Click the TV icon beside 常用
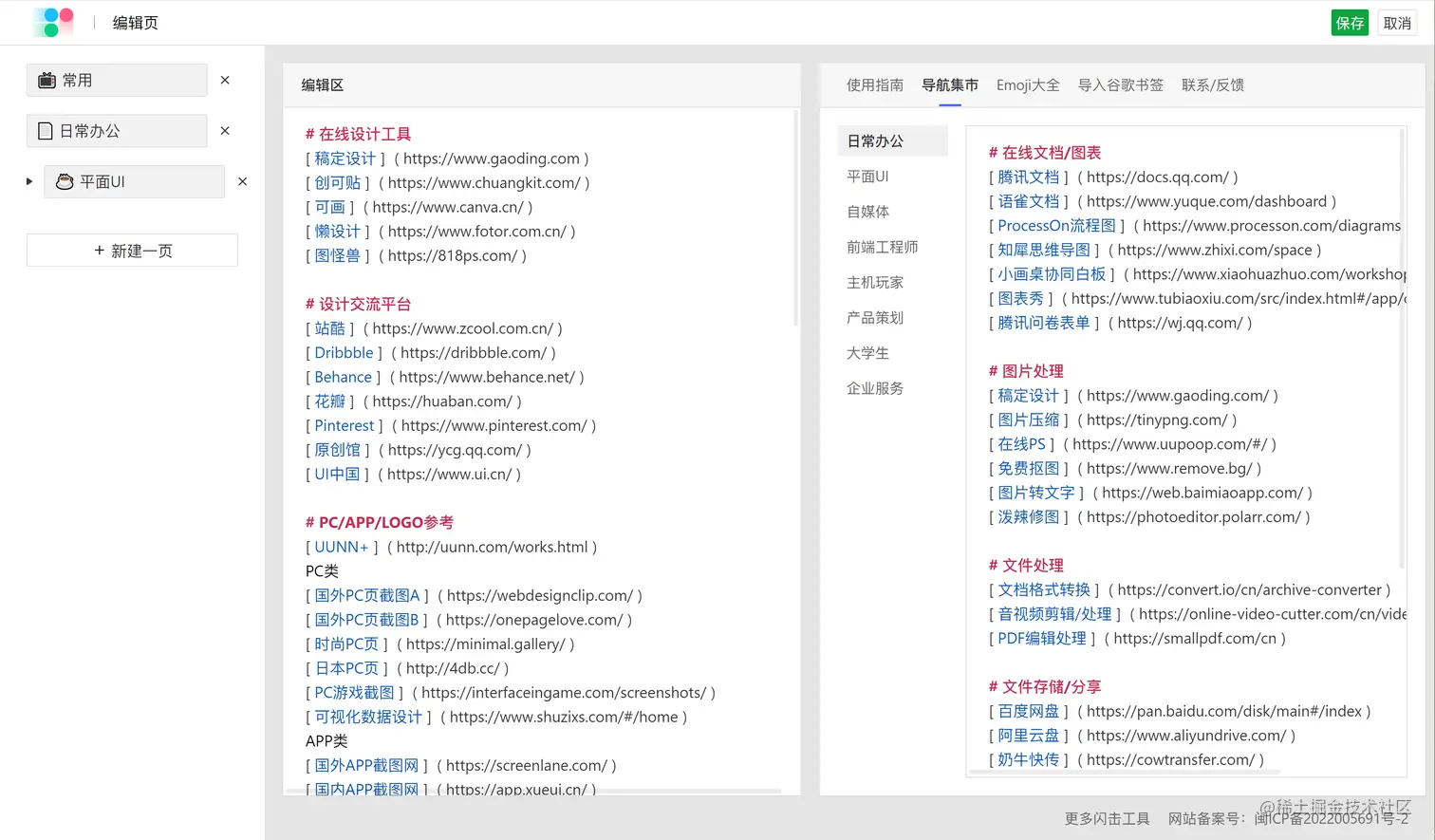Image resolution: width=1435 pixels, height=840 pixels. pyautogui.click(x=47, y=81)
